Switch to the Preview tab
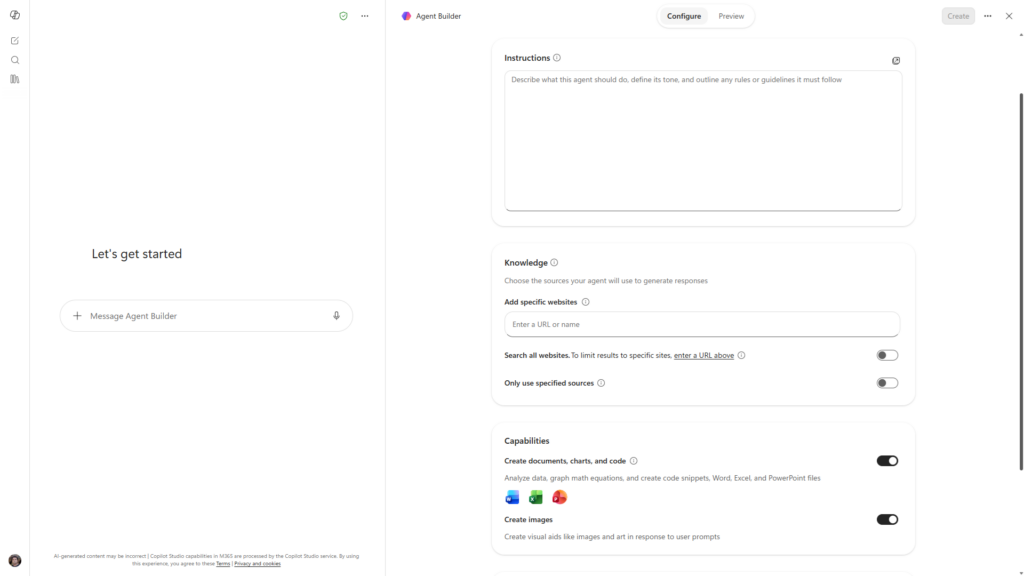The image size is (1024, 576). click(731, 16)
